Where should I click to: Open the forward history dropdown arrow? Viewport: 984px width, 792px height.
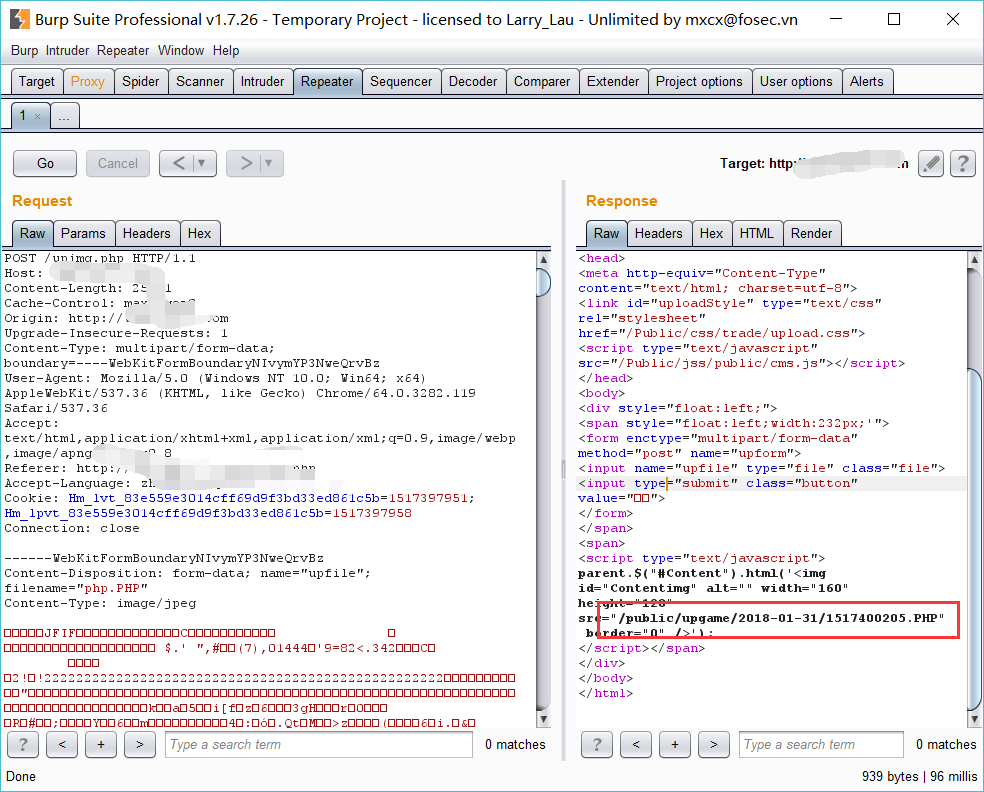(269, 163)
